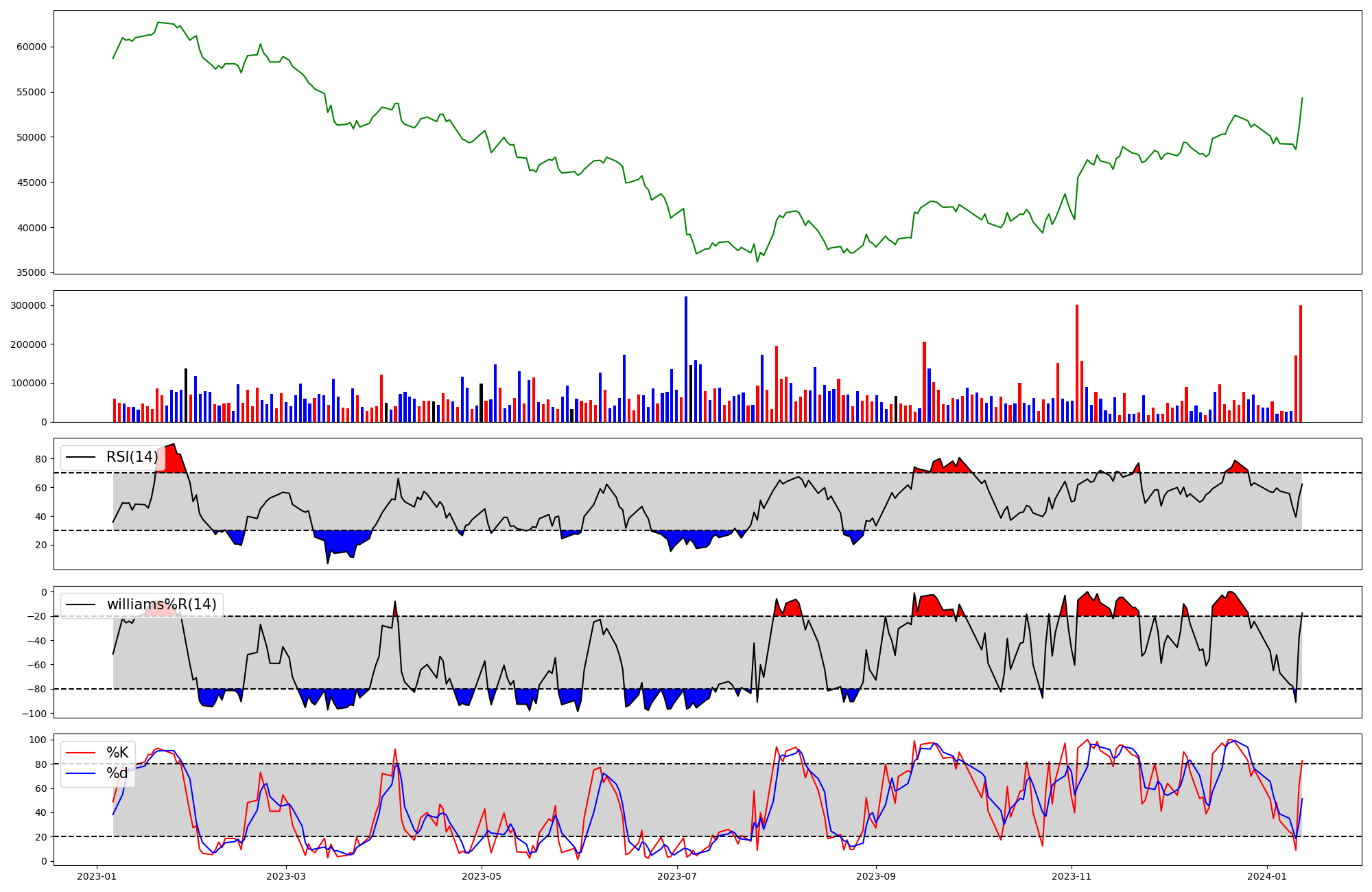The width and height of the screenshot is (1372, 892).
Task: Click the 300000 volume axis tick label
Action: point(29,305)
